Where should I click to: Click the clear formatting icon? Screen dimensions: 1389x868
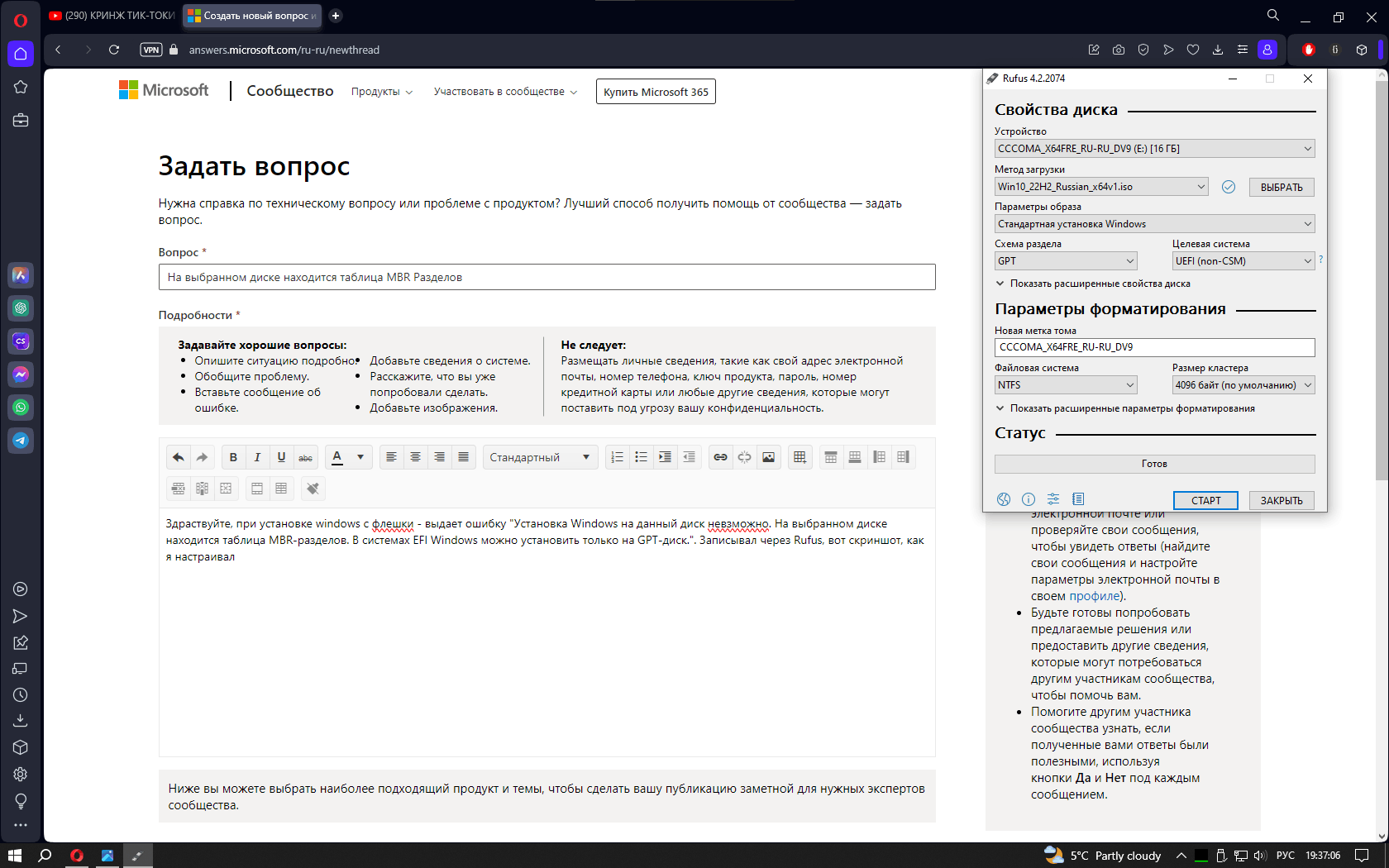pos(313,489)
